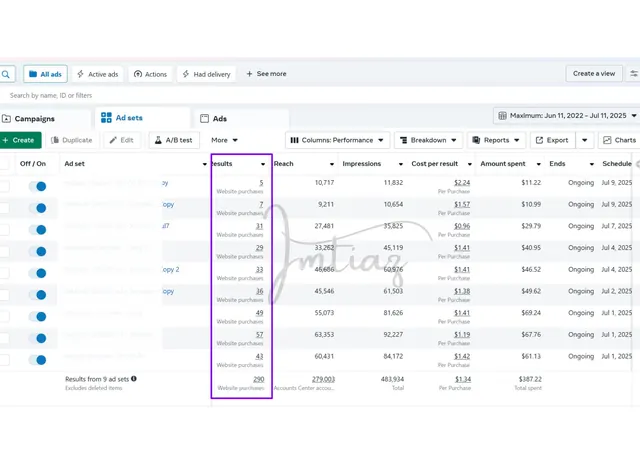Open the More dropdown

pyautogui.click(x=224, y=140)
